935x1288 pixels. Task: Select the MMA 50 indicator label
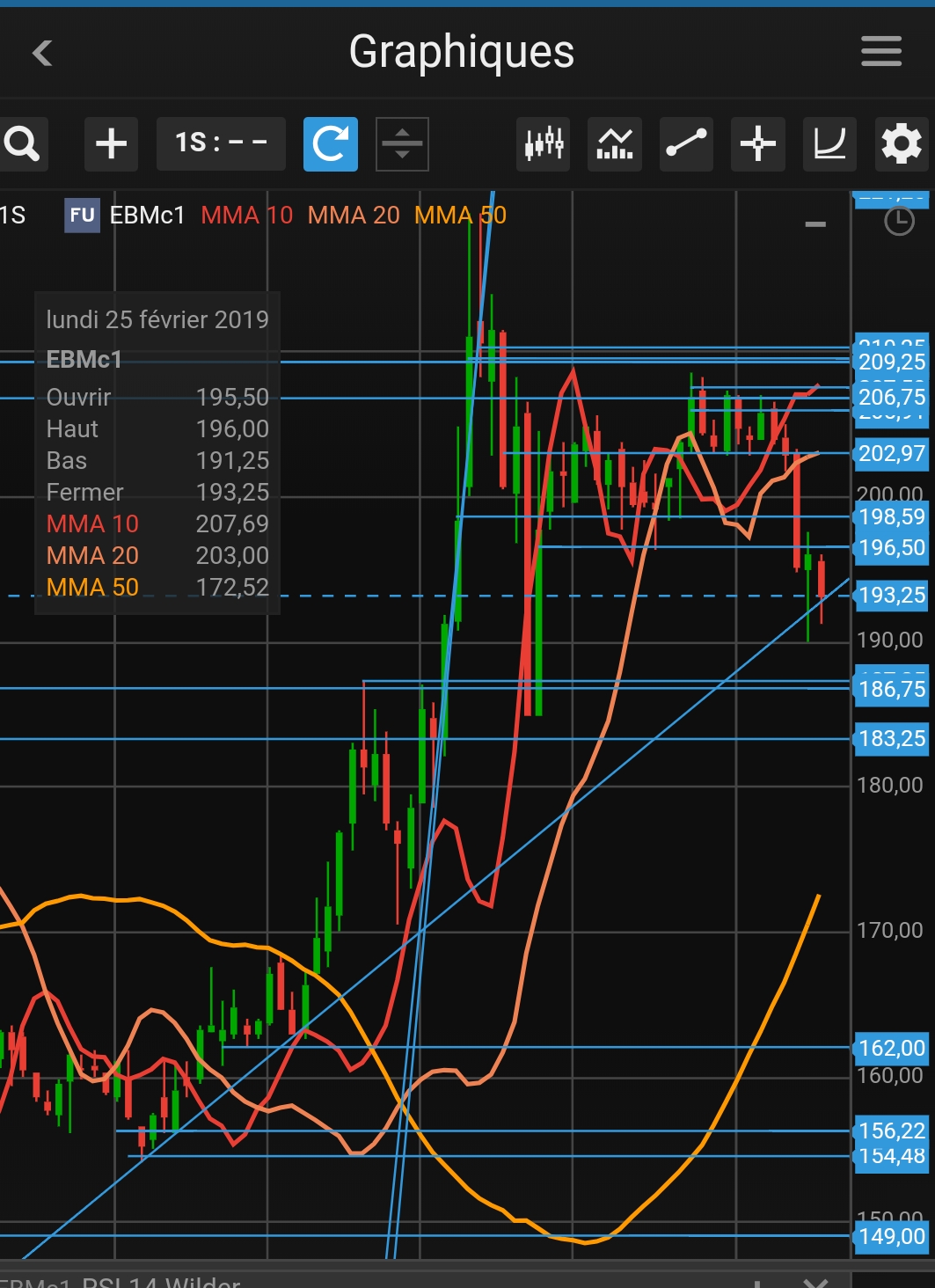tap(460, 216)
